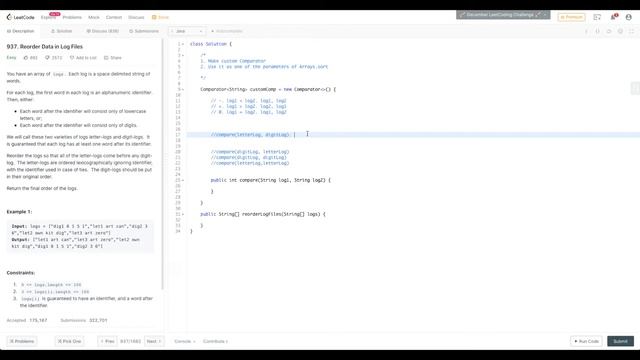Open editor settings gear icon
Viewport: 640px width, 360px height.
620,31
